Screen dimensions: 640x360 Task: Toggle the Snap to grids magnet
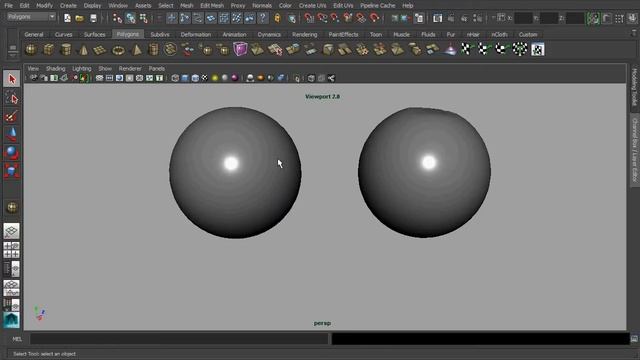[309, 18]
